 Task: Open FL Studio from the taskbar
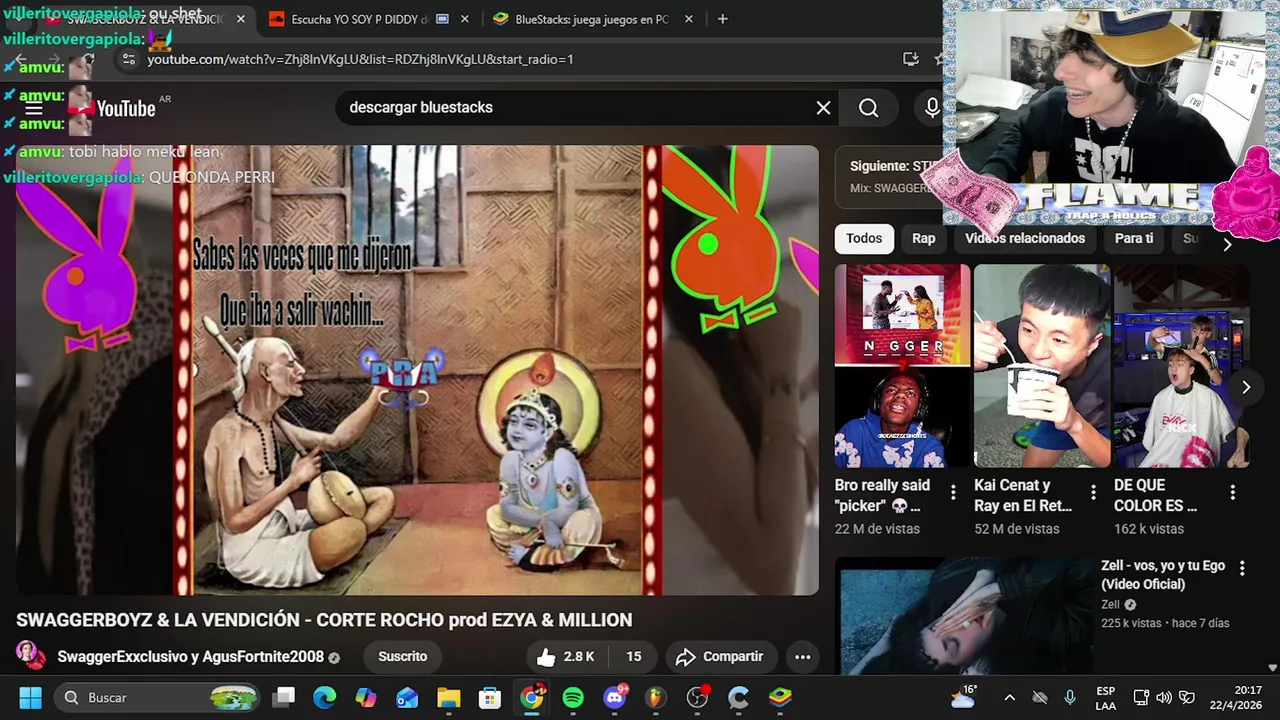click(x=656, y=697)
